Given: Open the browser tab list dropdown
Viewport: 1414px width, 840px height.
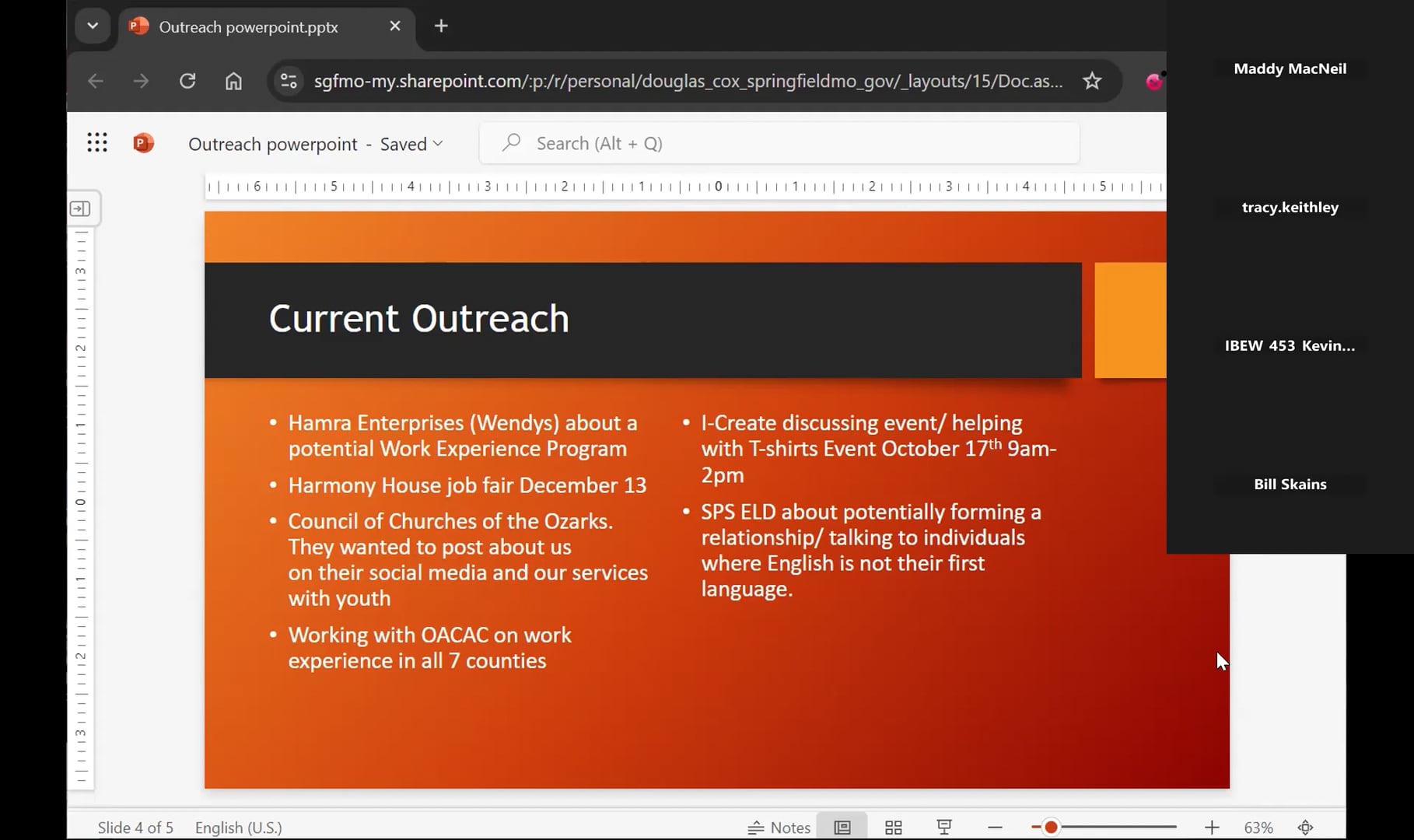Looking at the screenshot, I should (x=93, y=26).
